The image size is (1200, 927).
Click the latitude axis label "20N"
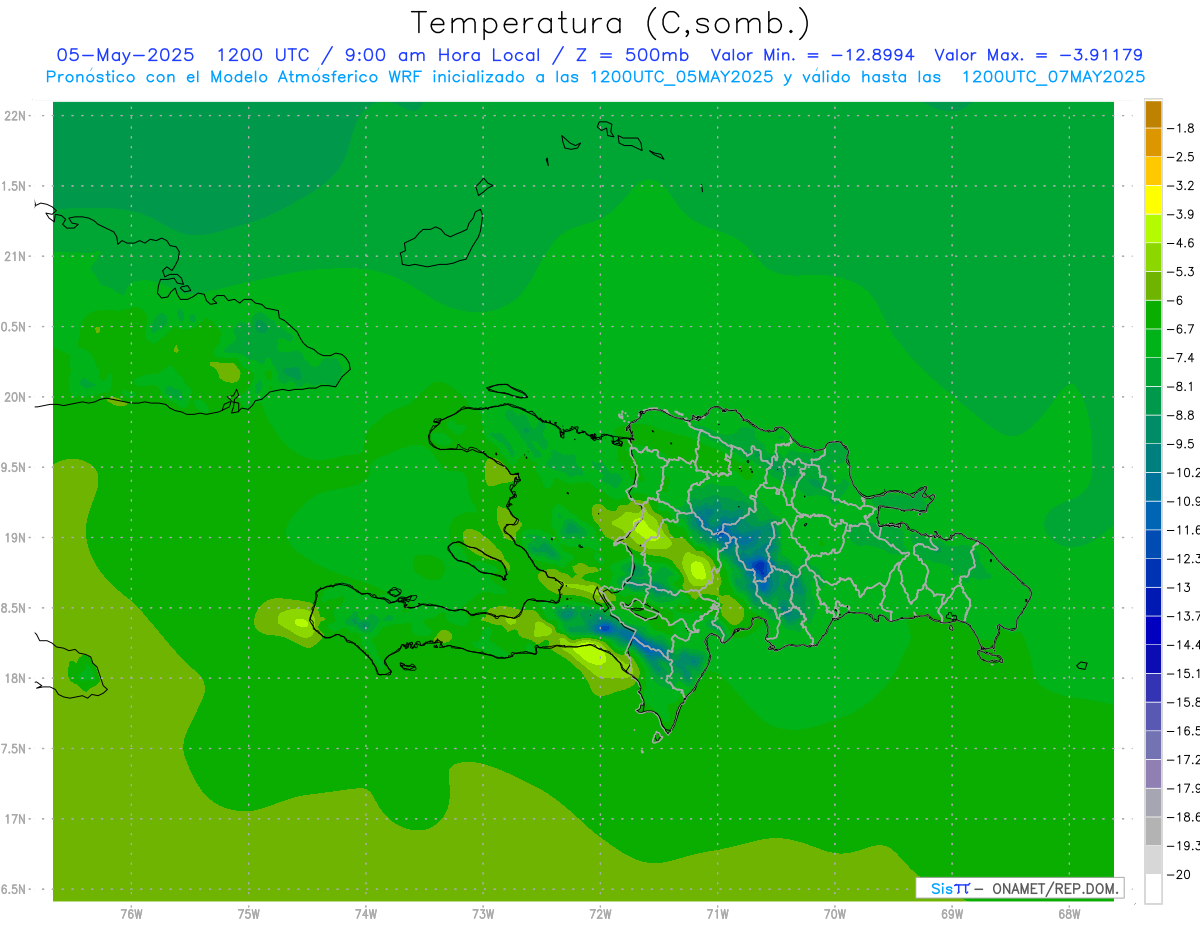tap(17, 397)
